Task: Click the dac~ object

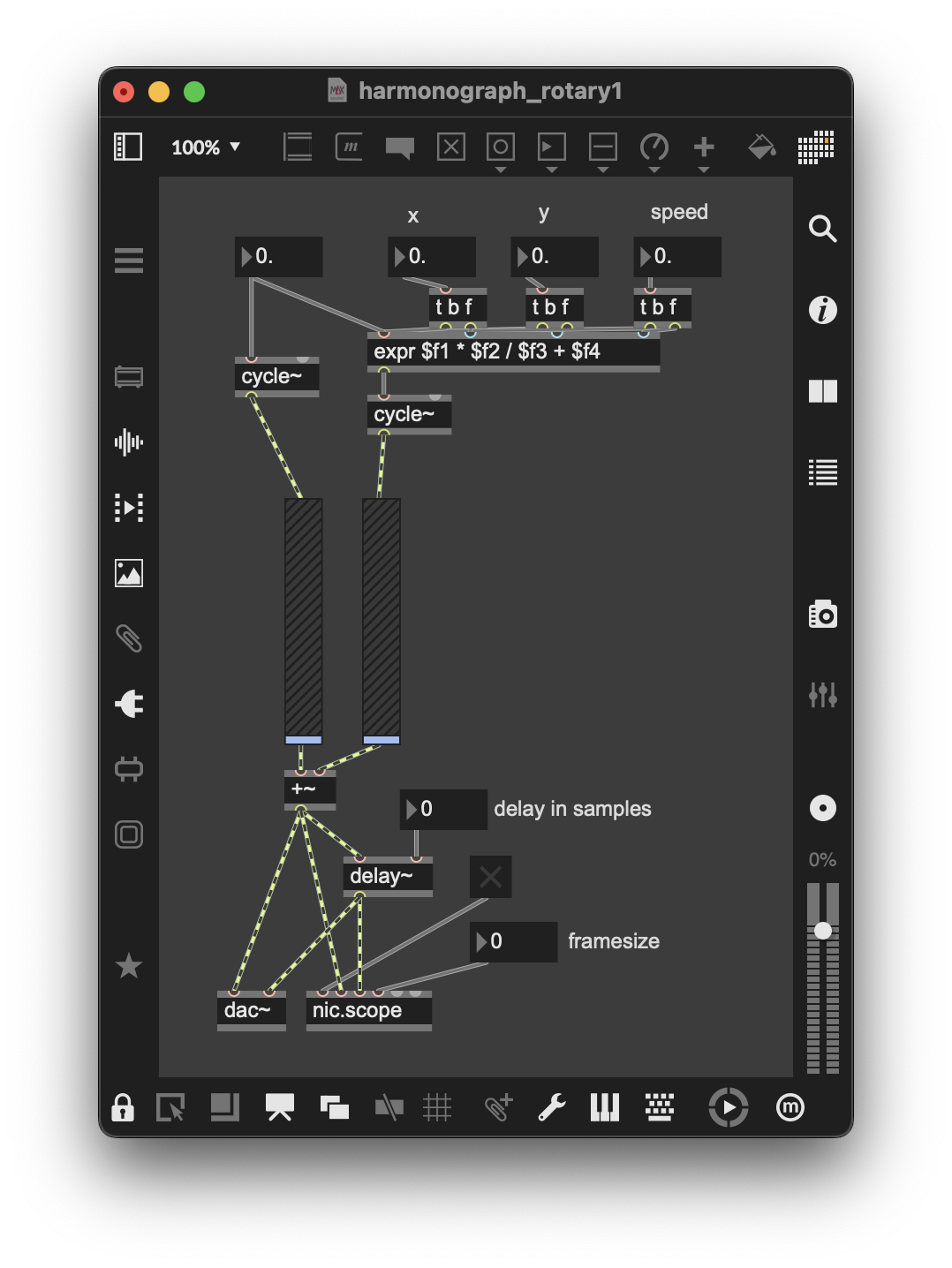Action: (x=251, y=1010)
